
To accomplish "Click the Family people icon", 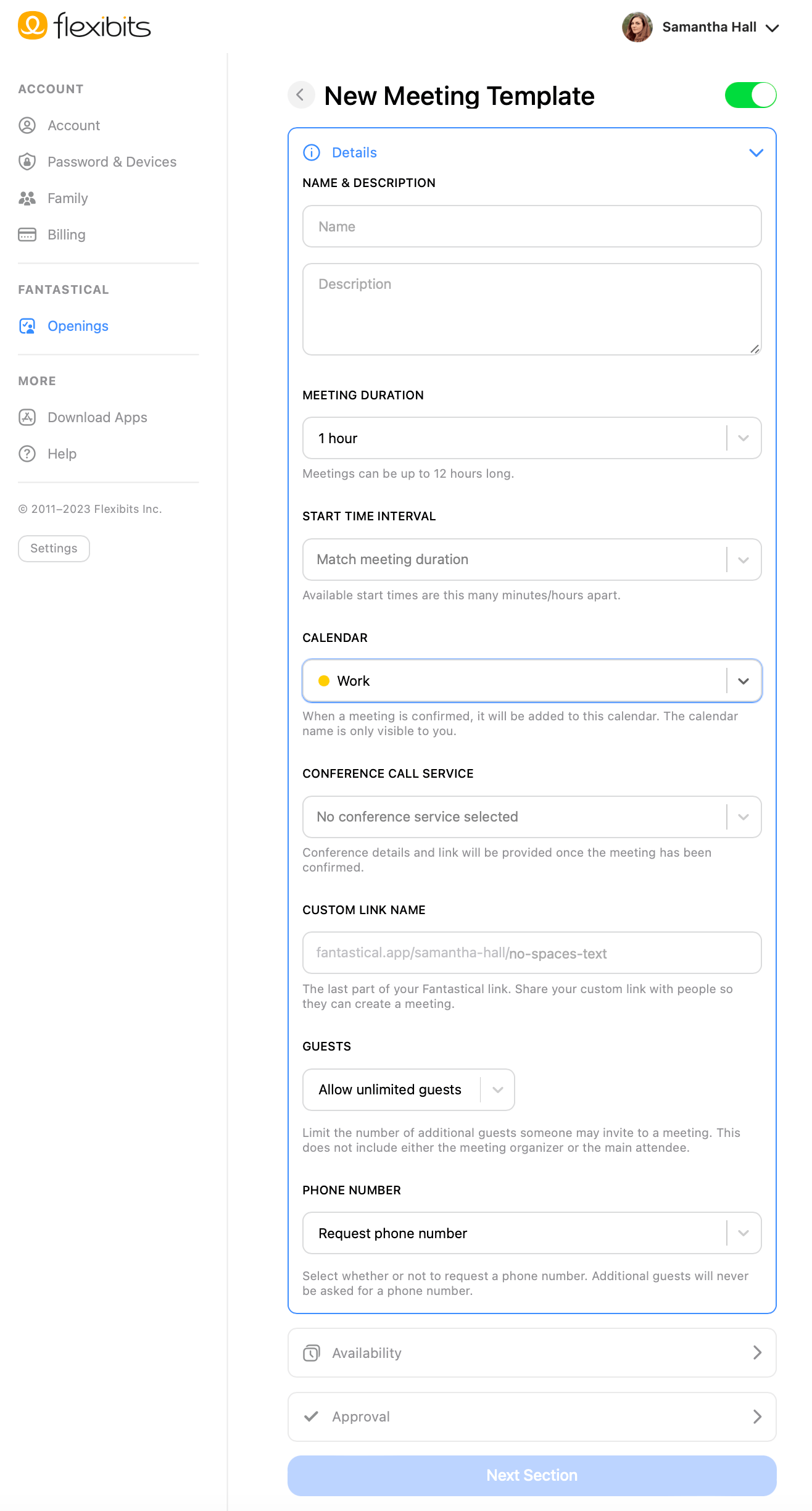I will pyautogui.click(x=27, y=198).
